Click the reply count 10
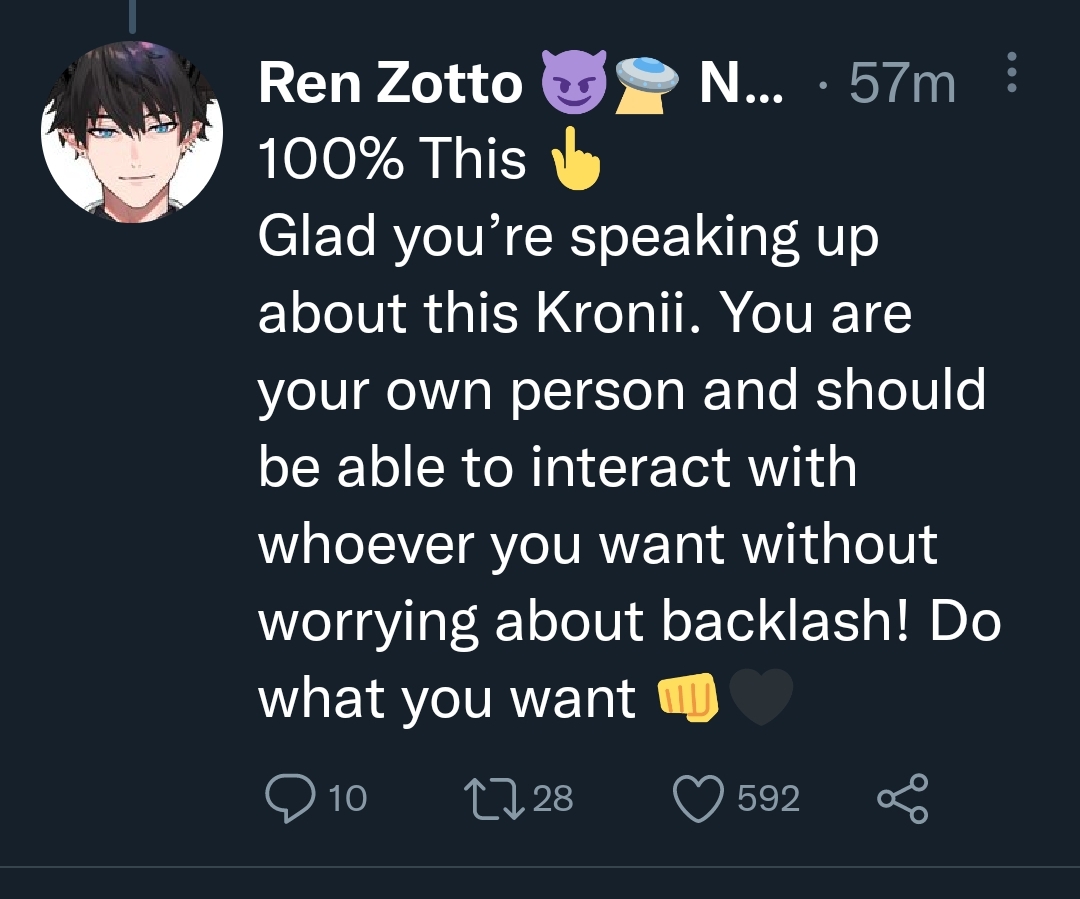Screen dimensions: 1080x899 [348, 798]
